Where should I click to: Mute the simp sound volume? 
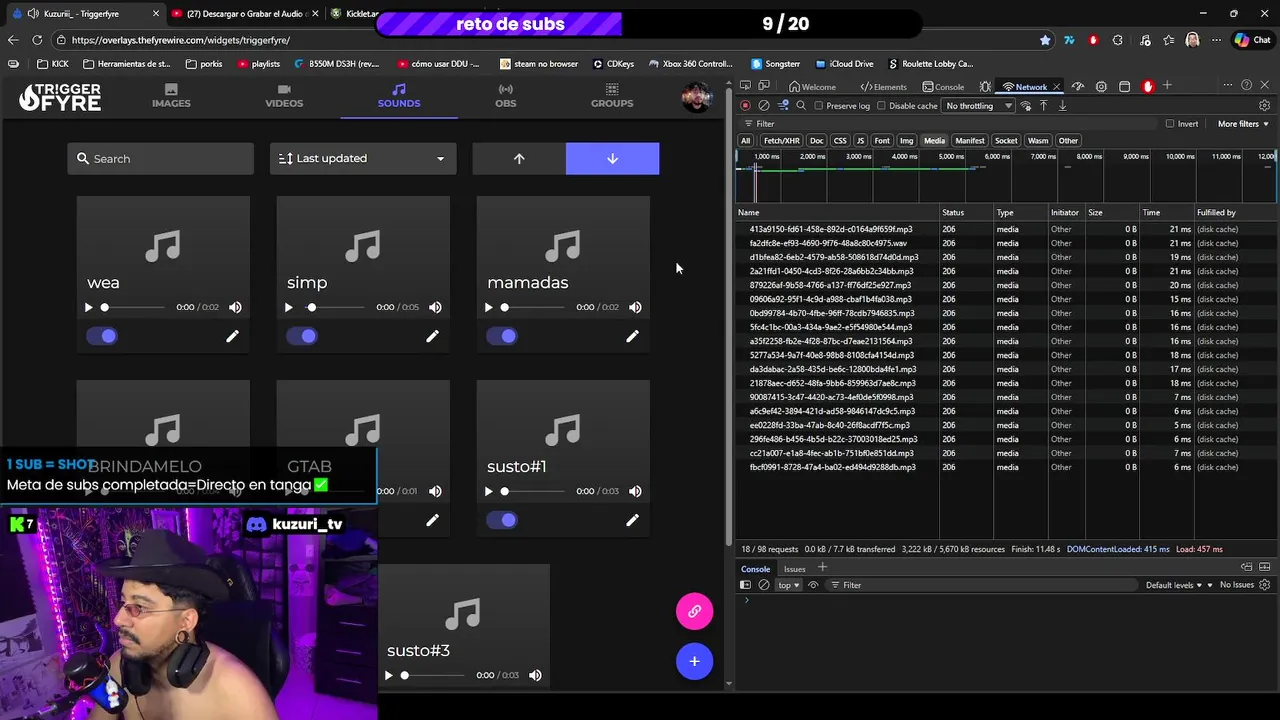point(435,308)
